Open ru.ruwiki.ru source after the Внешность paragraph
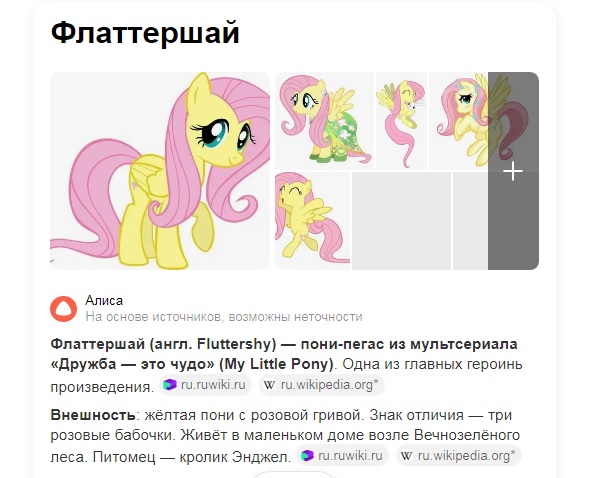 pos(342,455)
